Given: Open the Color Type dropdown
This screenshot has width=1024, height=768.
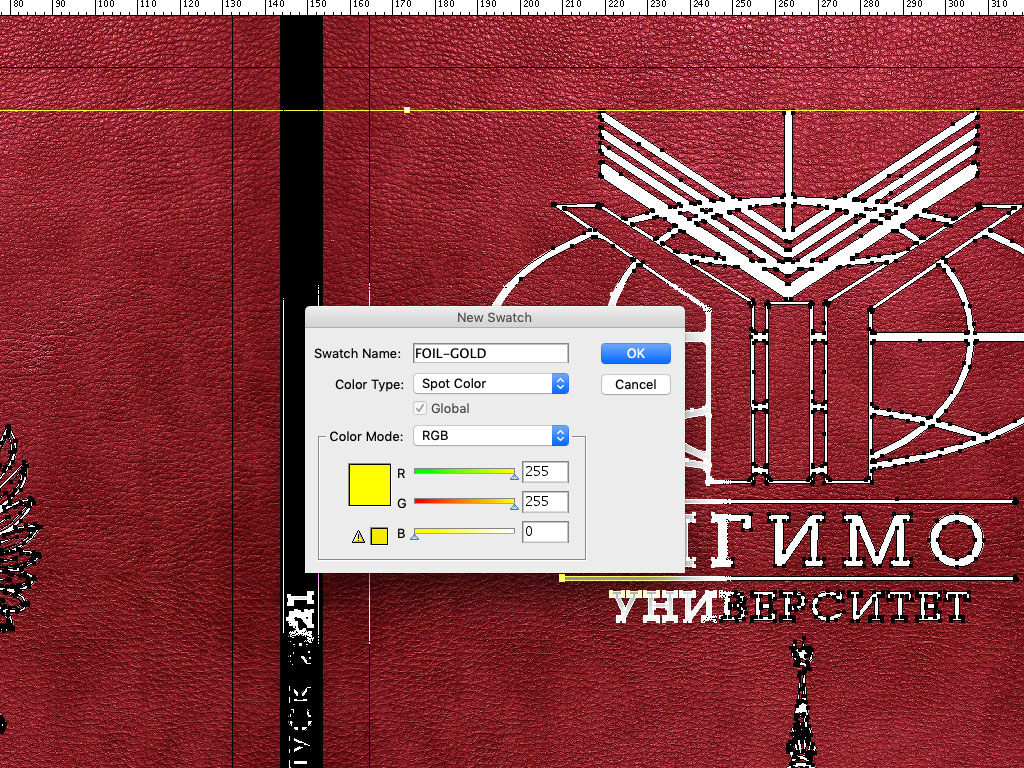Looking at the screenshot, I should (490, 383).
